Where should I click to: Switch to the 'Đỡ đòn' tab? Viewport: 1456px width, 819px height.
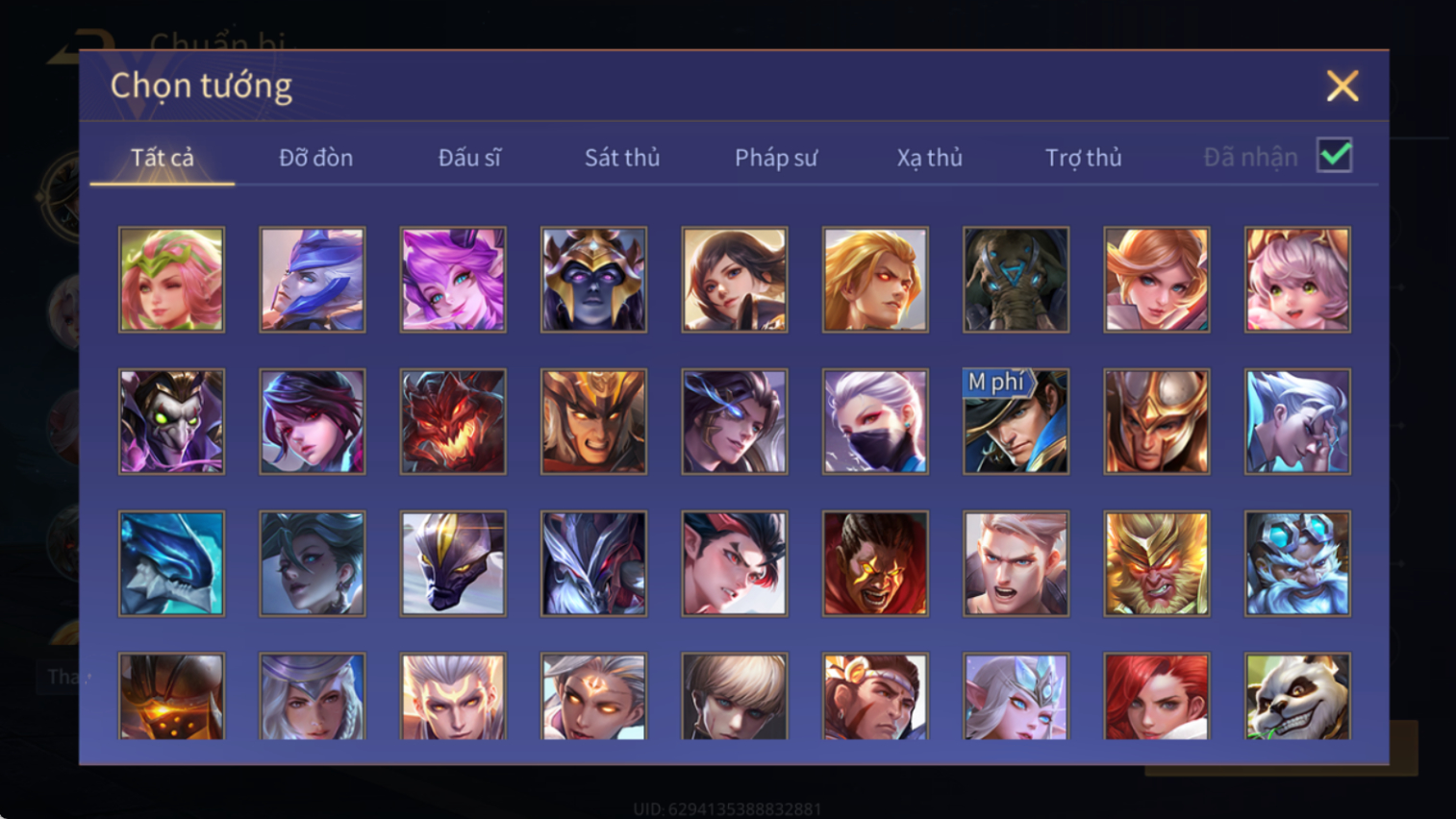pos(315,158)
